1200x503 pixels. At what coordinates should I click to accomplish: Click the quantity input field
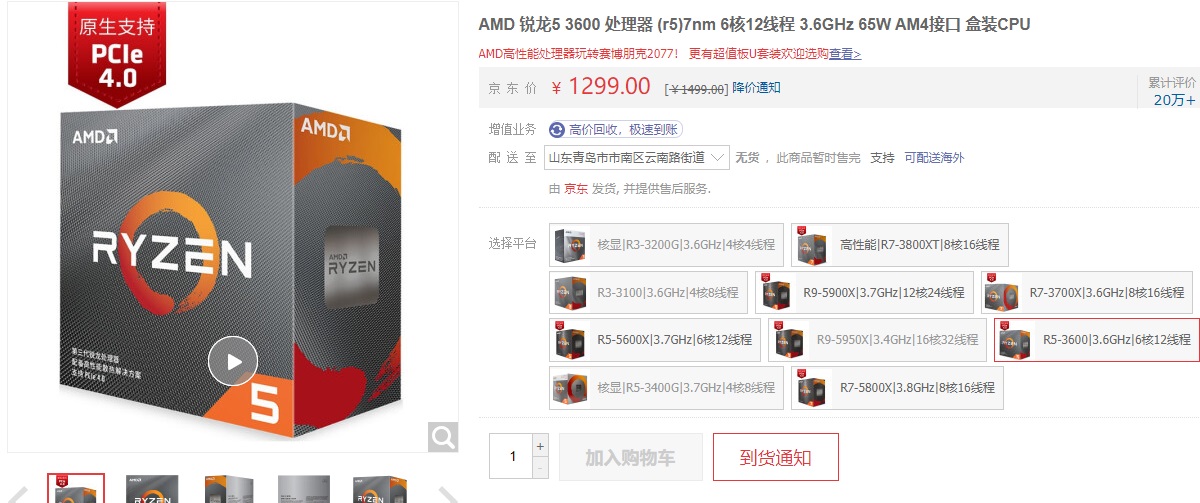pyautogui.click(x=511, y=456)
